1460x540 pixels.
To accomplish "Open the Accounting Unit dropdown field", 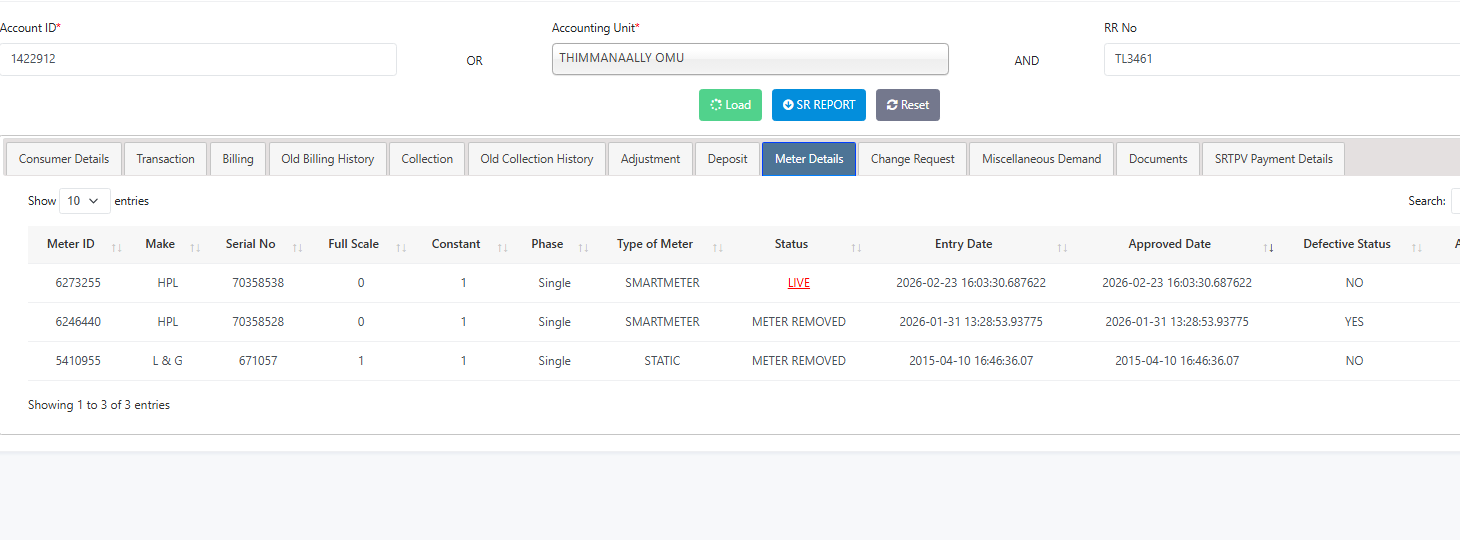I will pyautogui.click(x=750, y=59).
